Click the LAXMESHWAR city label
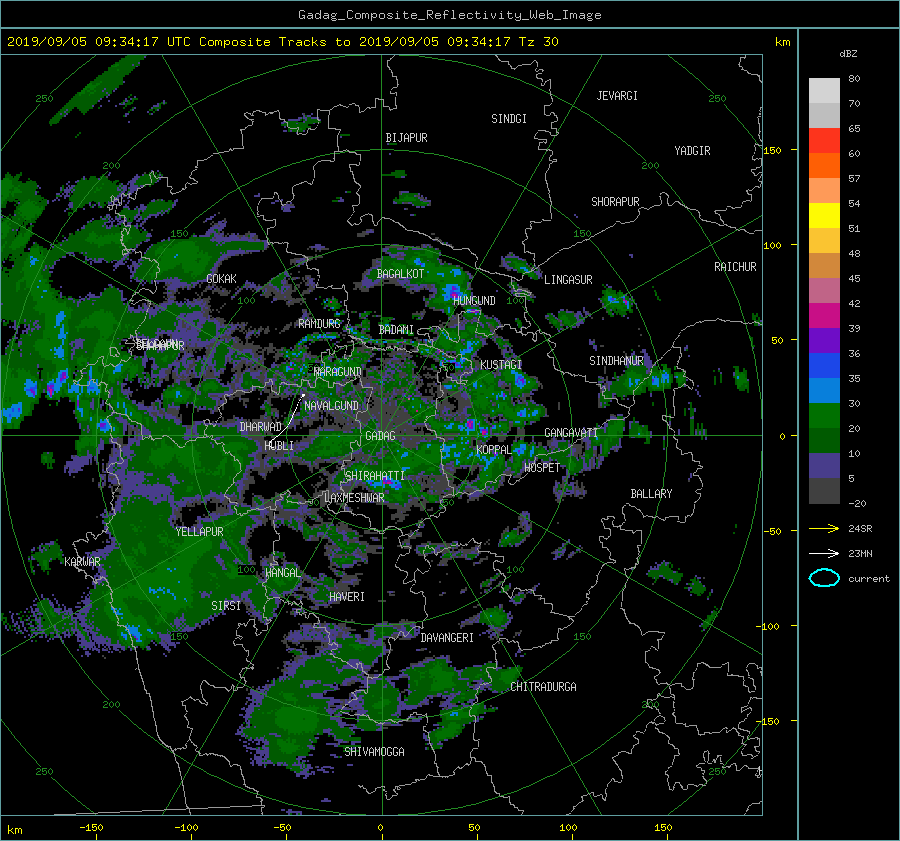This screenshot has width=900, height=841. tap(354, 498)
